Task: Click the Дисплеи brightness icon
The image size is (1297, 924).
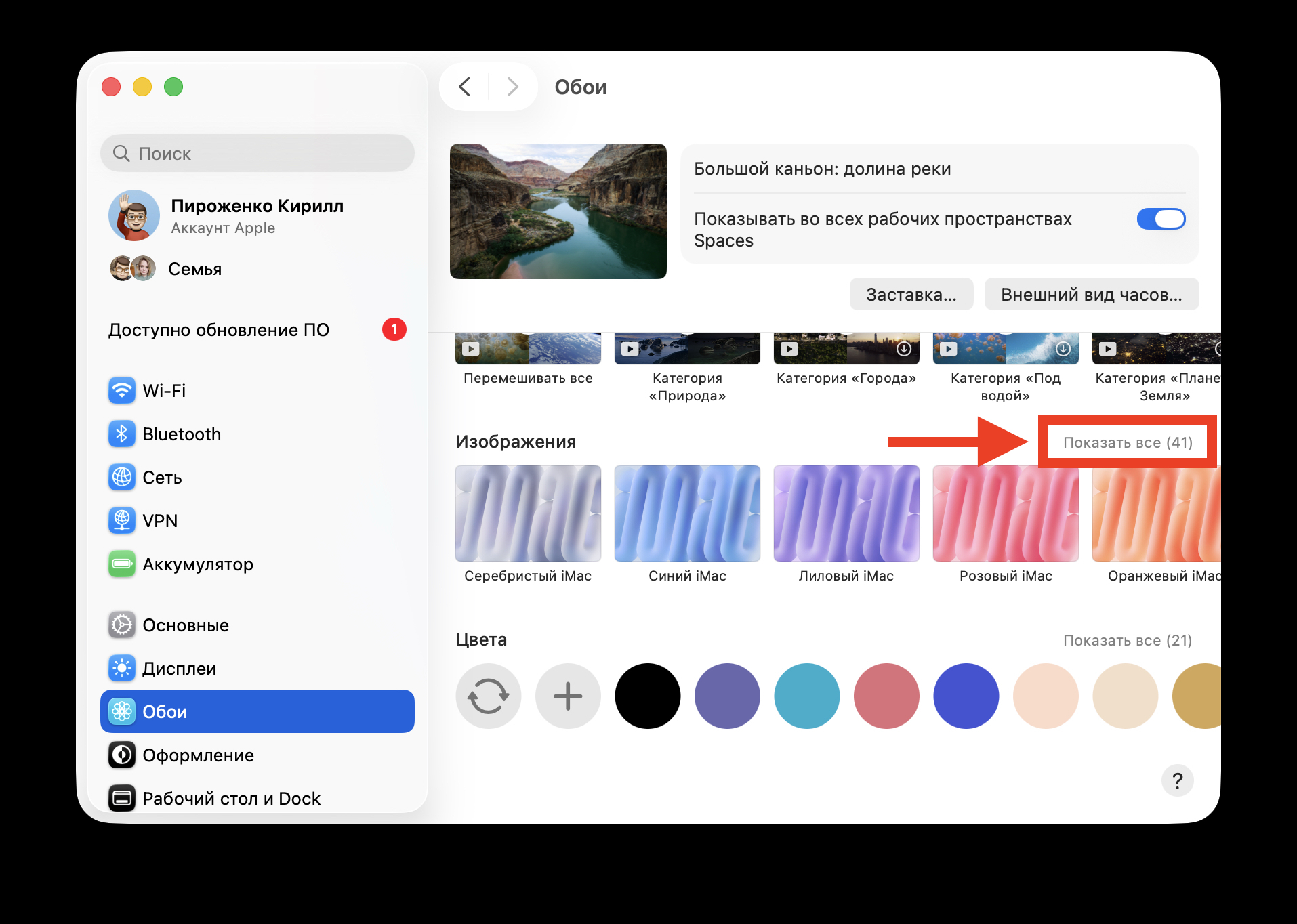Action: click(x=122, y=669)
